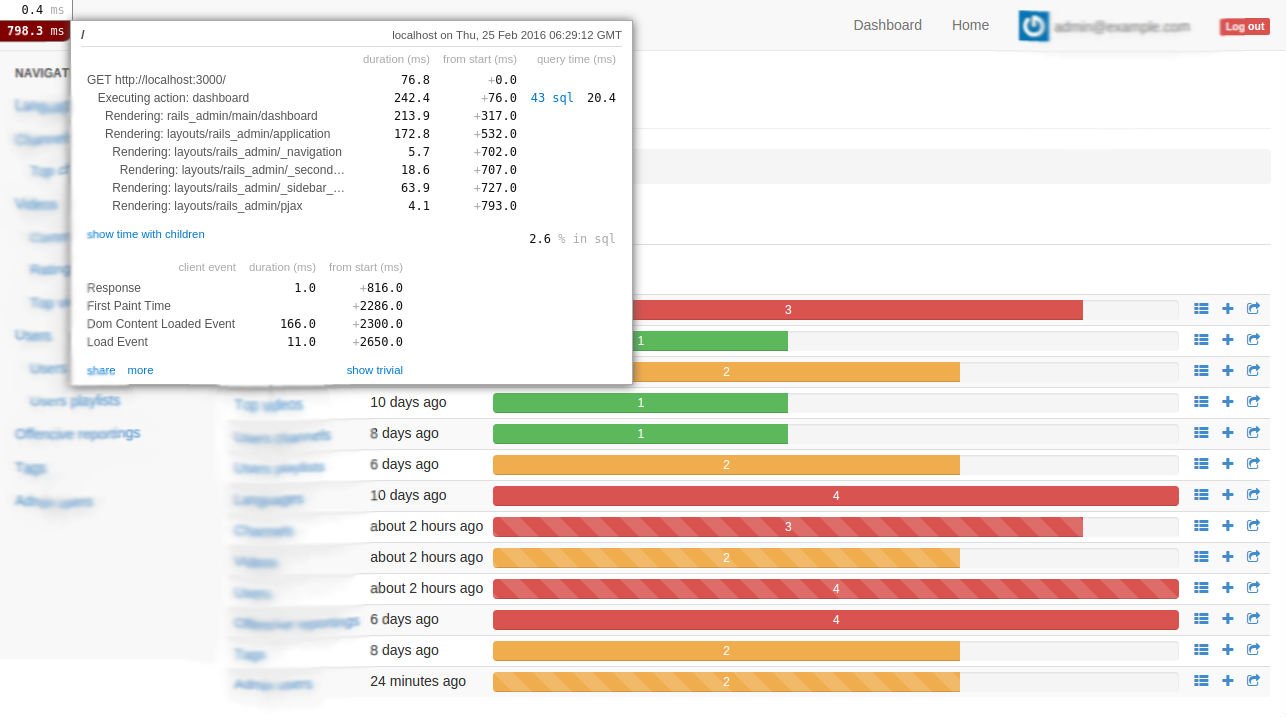The height and width of the screenshot is (717, 1286).
Task: Open the Users list via the list icon
Action: coord(1200,588)
